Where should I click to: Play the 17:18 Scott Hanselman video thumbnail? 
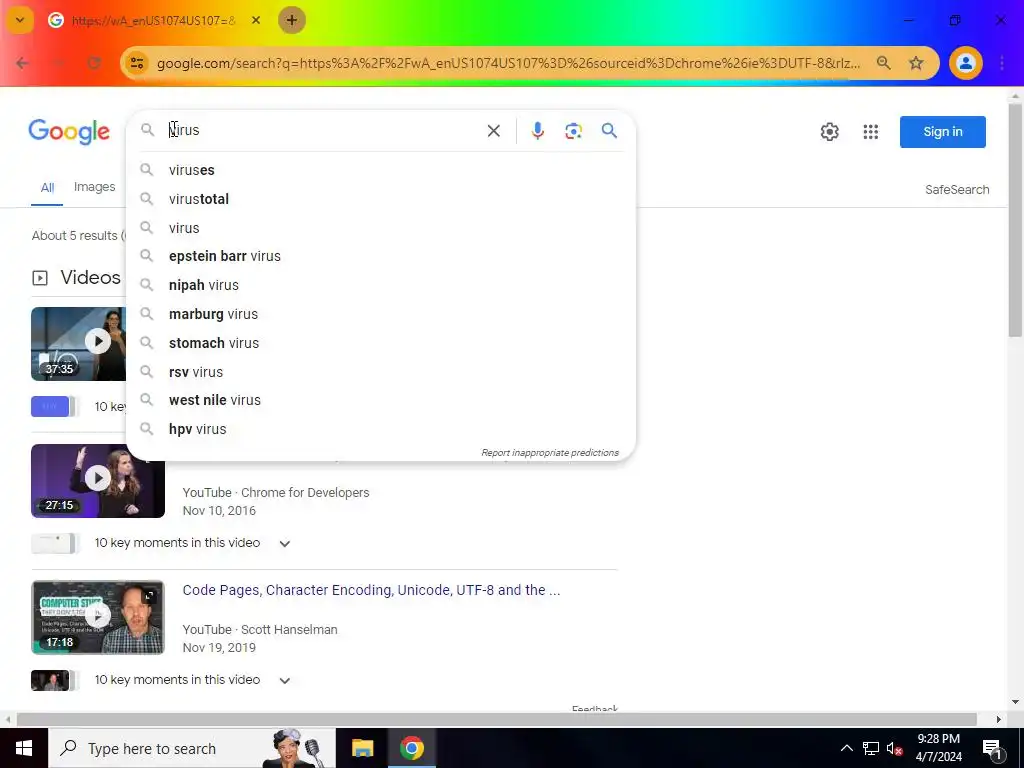coord(98,617)
